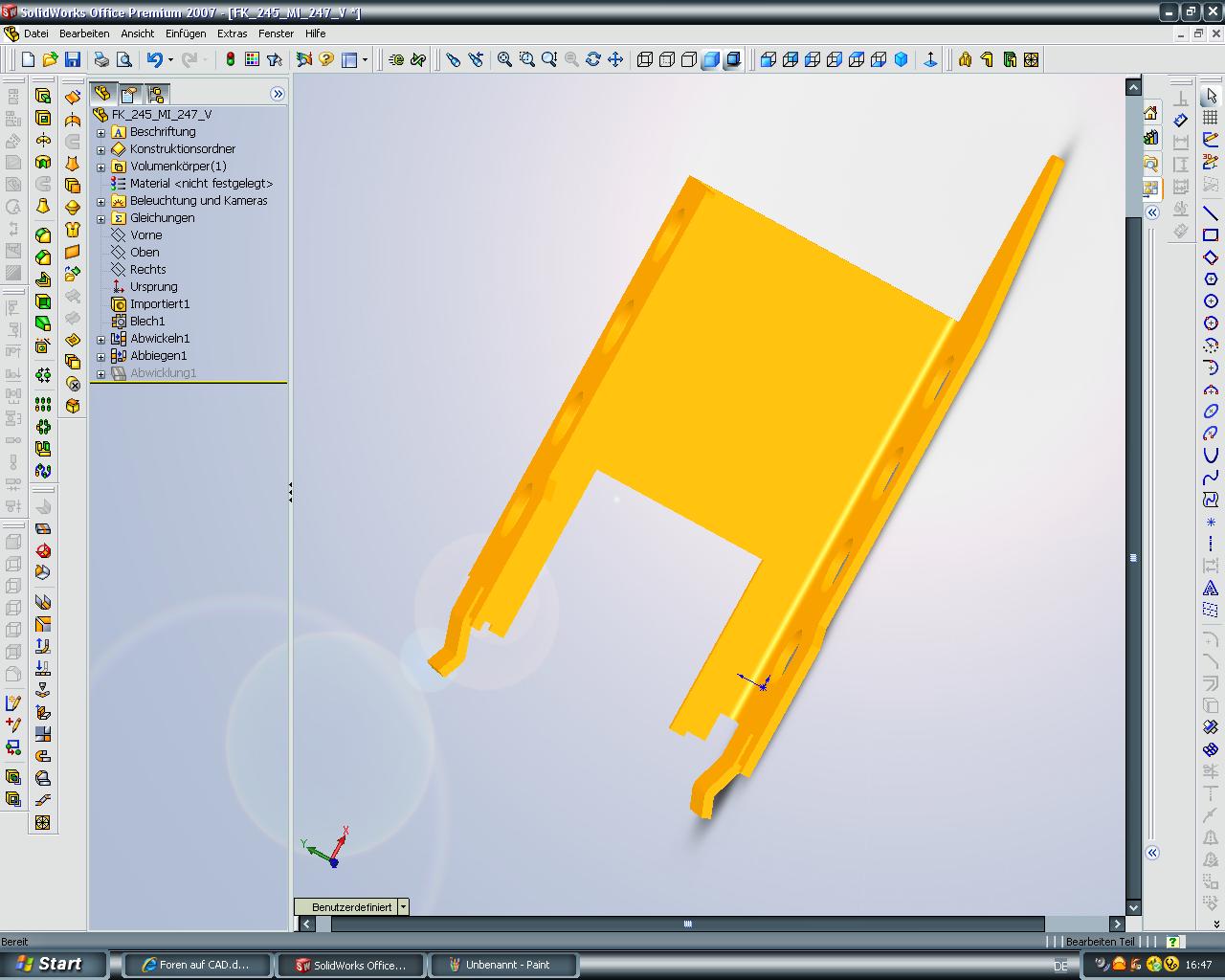Expand the Volumenkörper(1) tree node

(x=101, y=167)
